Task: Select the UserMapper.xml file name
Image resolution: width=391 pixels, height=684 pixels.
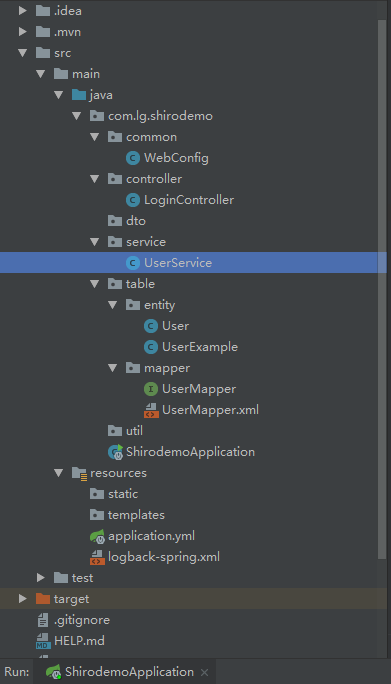Action: click(x=210, y=410)
